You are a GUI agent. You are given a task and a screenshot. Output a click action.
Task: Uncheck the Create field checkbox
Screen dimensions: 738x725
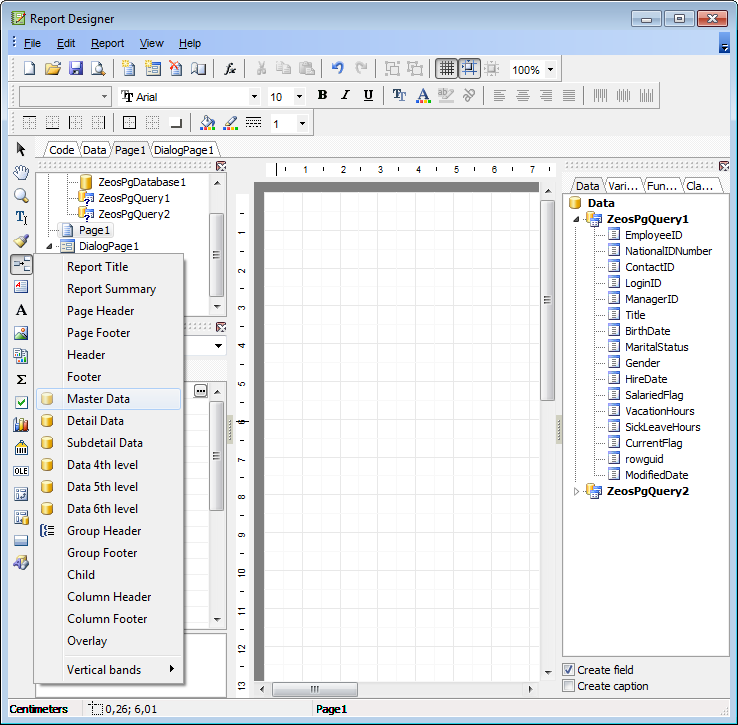pos(569,670)
